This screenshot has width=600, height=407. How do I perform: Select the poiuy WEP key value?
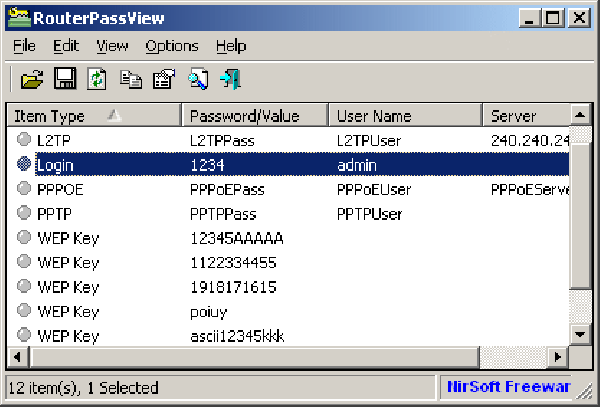pyautogui.click(x=209, y=312)
